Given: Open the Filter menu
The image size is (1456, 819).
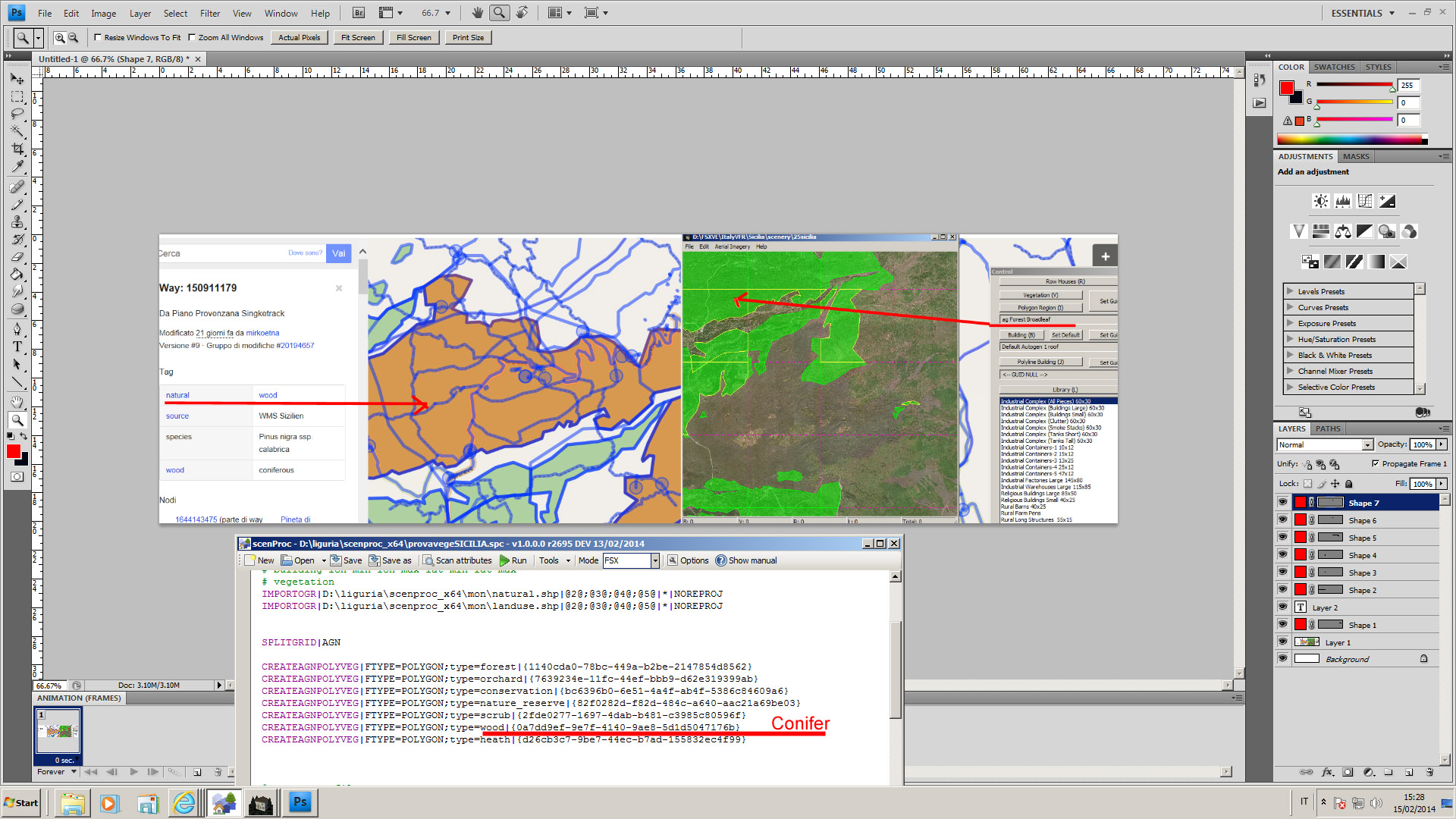Looking at the screenshot, I should click(209, 13).
